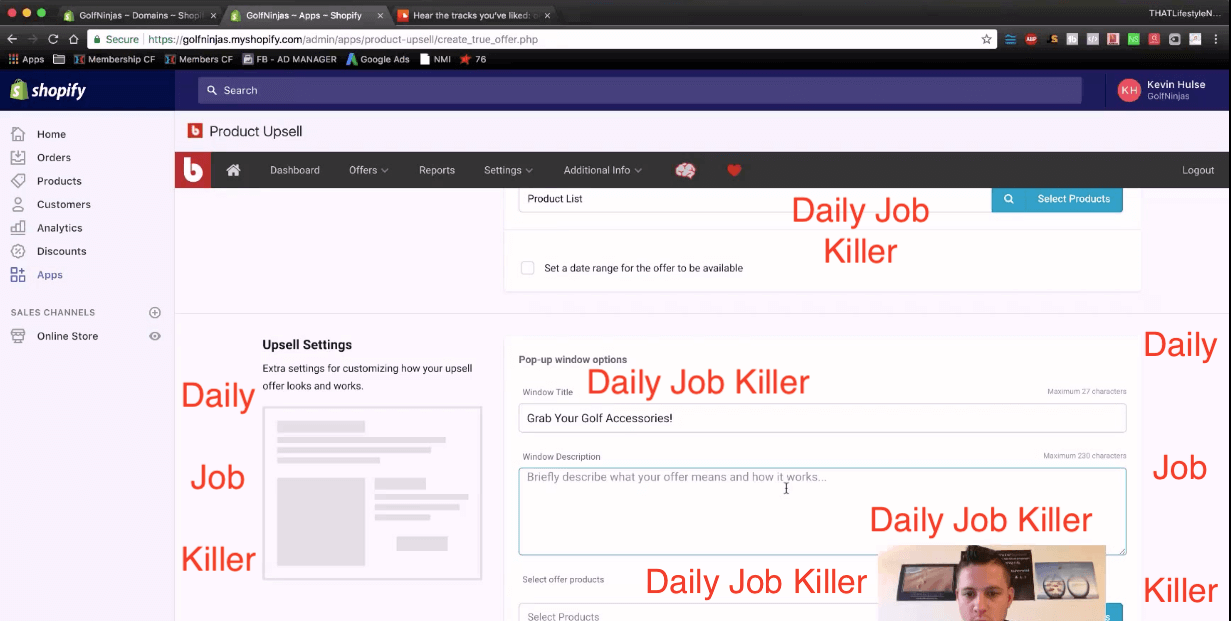Click the Window Description text area
This screenshot has width=1231, height=621.
822,511
